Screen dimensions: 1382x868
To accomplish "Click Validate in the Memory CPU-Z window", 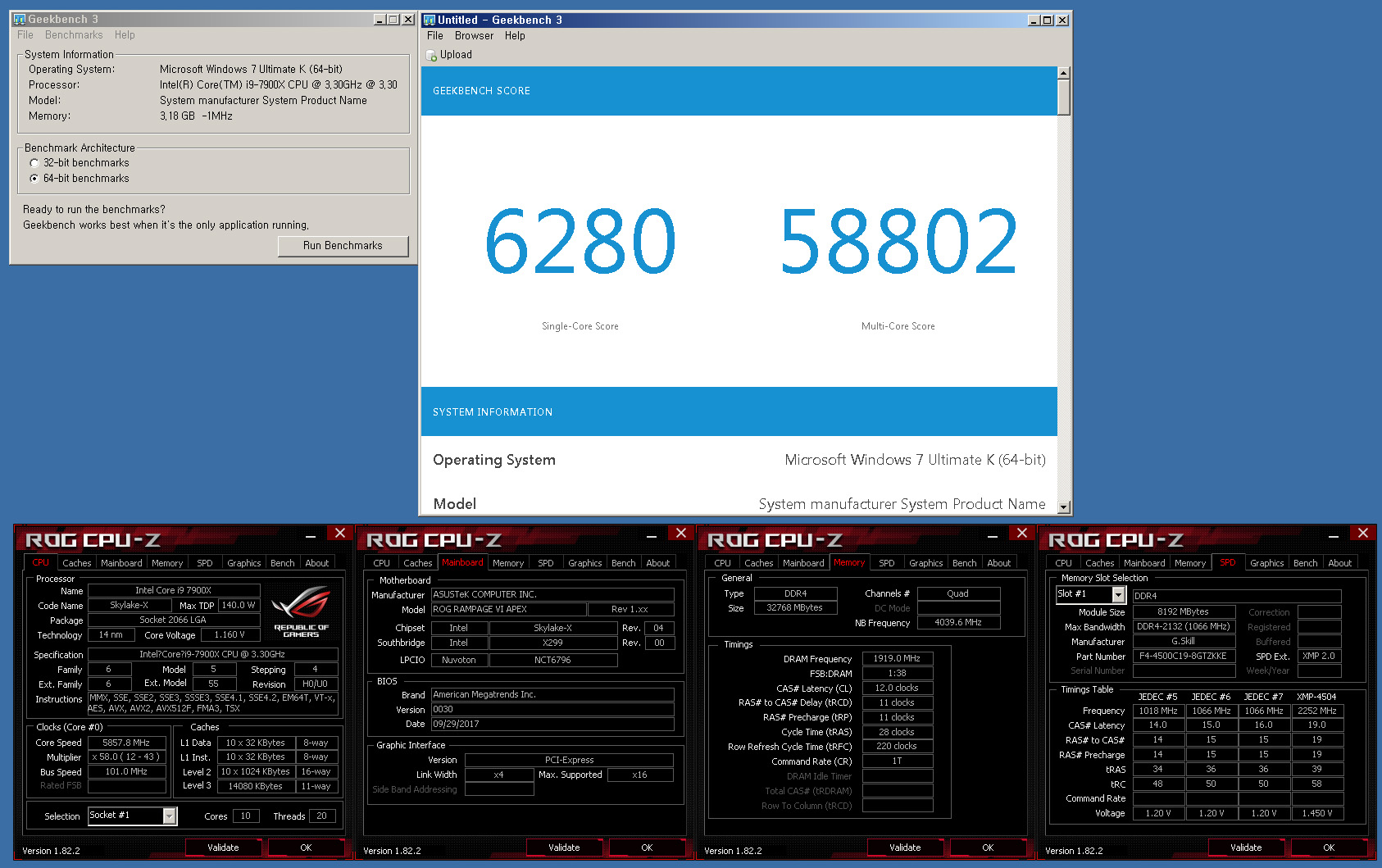I will tap(905, 848).
